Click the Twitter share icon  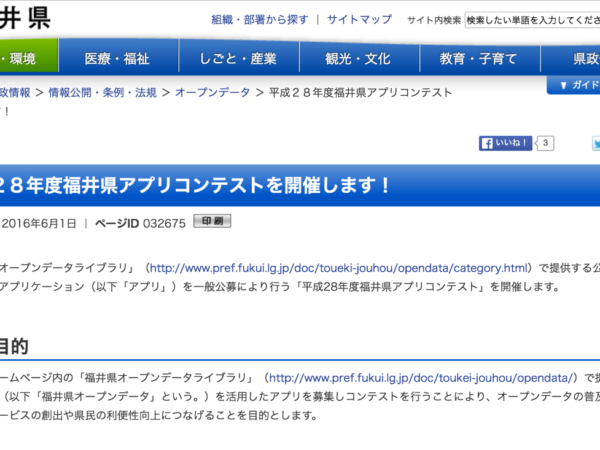point(596,143)
